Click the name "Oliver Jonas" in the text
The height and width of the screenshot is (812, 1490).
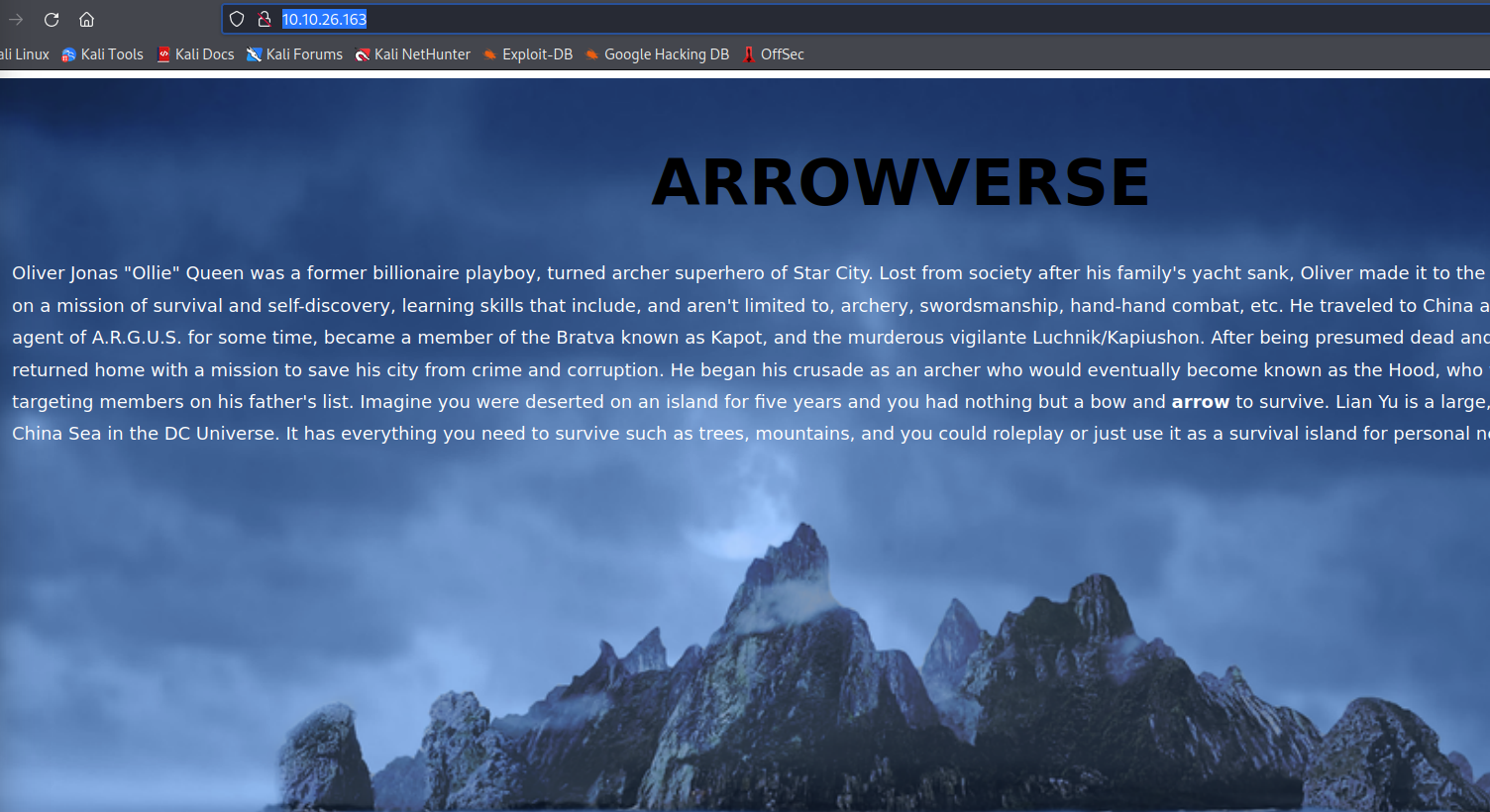[x=64, y=273]
